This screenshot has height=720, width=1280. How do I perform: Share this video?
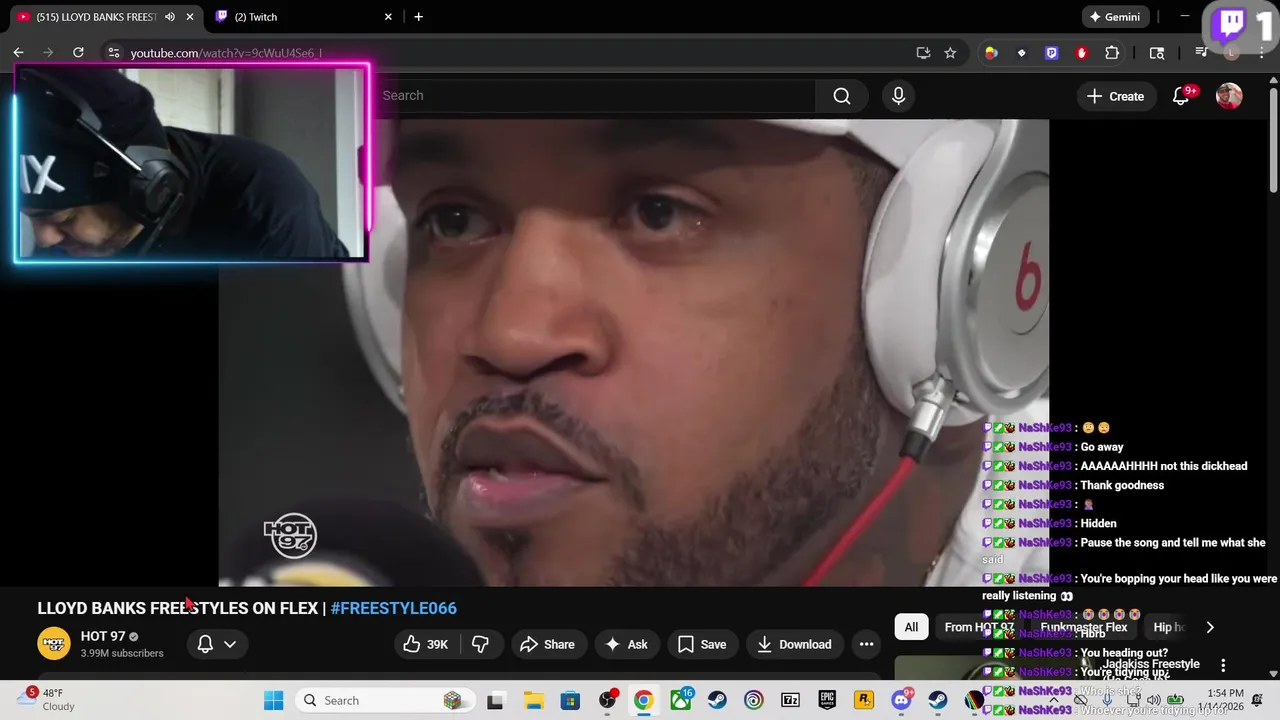tap(547, 644)
